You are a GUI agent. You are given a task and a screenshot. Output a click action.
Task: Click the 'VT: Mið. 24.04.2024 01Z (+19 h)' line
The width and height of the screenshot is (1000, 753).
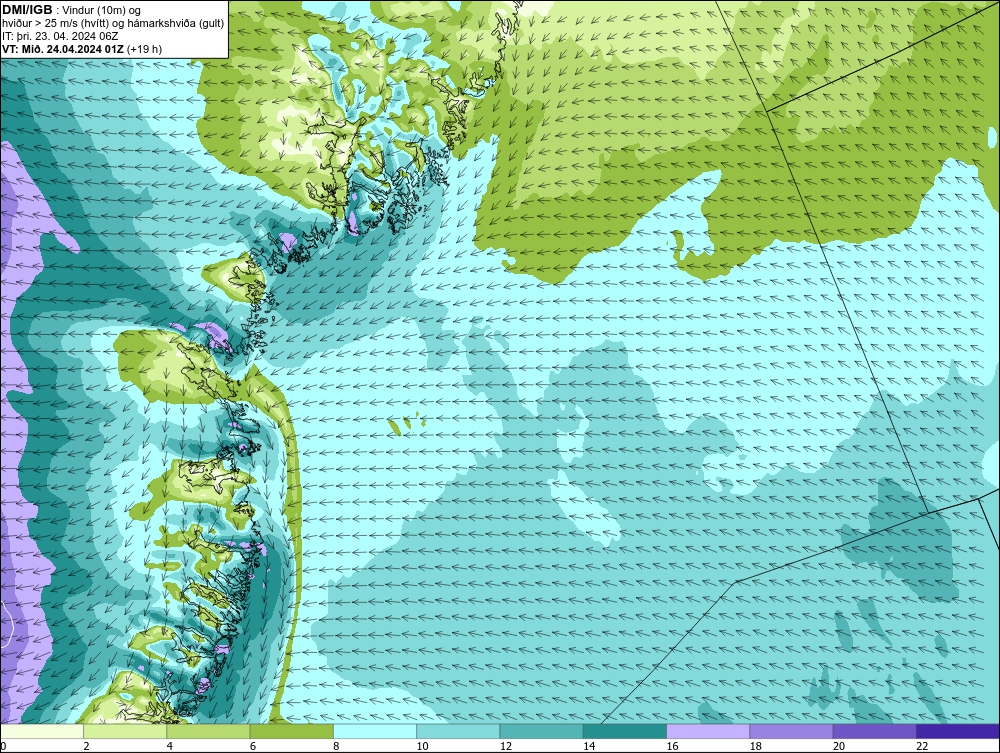82,49
